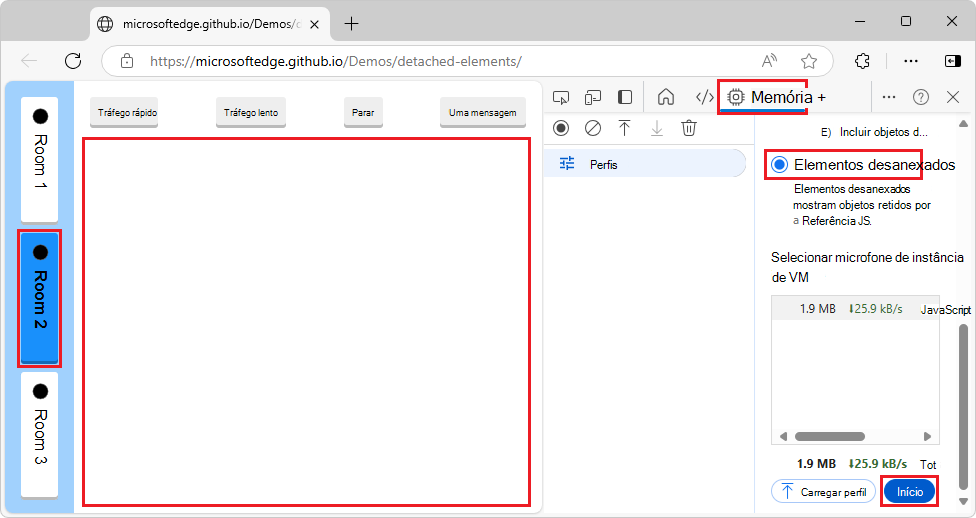Image resolution: width=976 pixels, height=518 pixels.
Task: Select the Elementos desanexados radio button
Action: 780,164
